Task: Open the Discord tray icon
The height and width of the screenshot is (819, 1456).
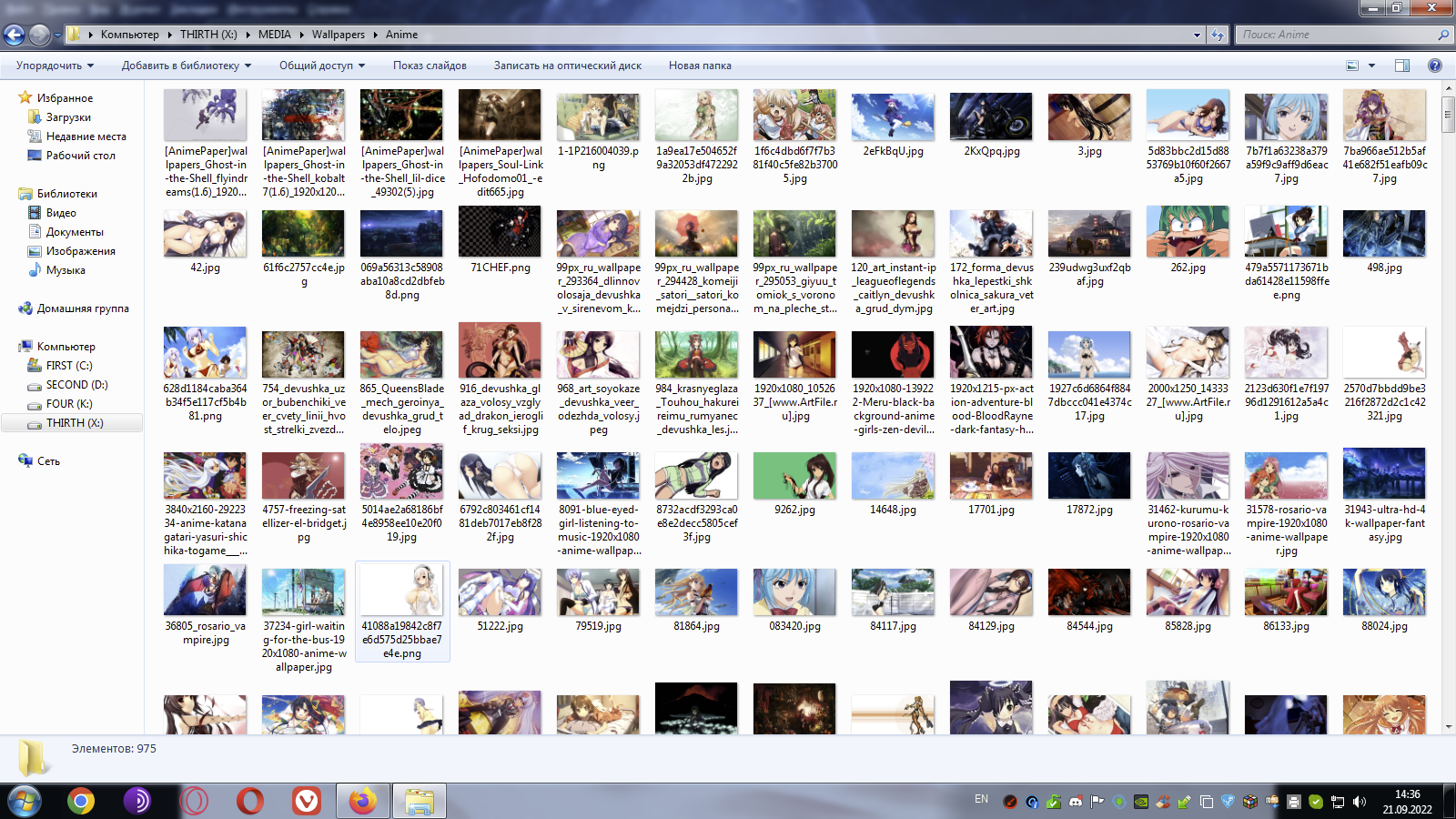Action: click(1076, 802)
